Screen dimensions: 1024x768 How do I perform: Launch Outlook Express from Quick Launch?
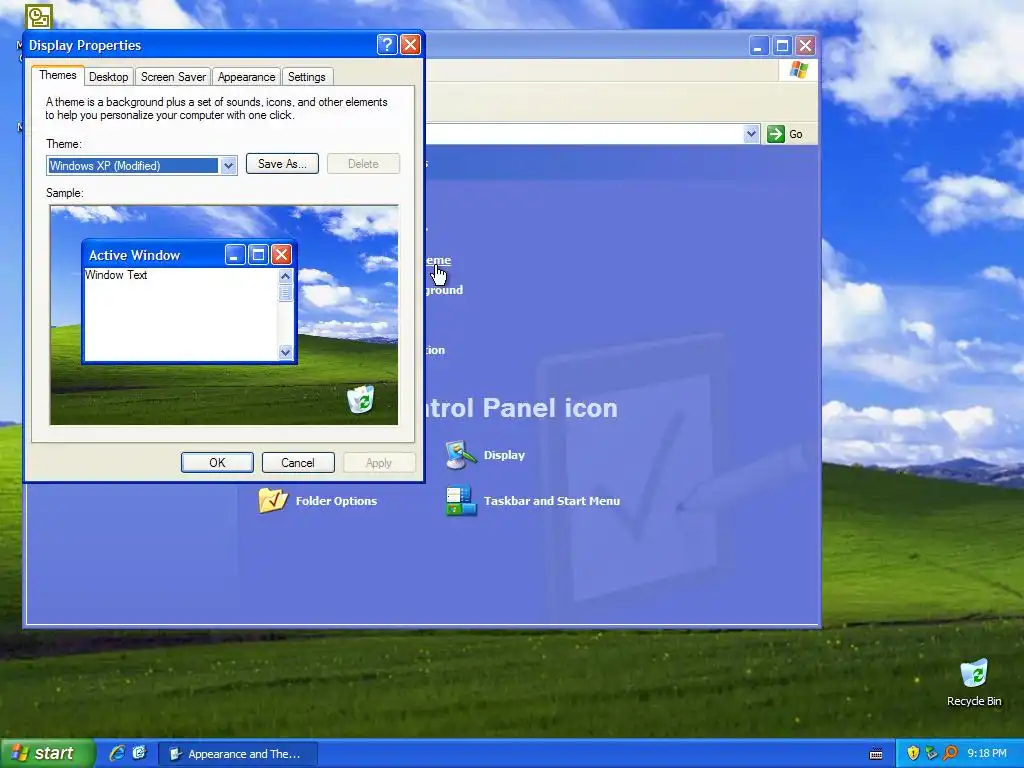140,753
